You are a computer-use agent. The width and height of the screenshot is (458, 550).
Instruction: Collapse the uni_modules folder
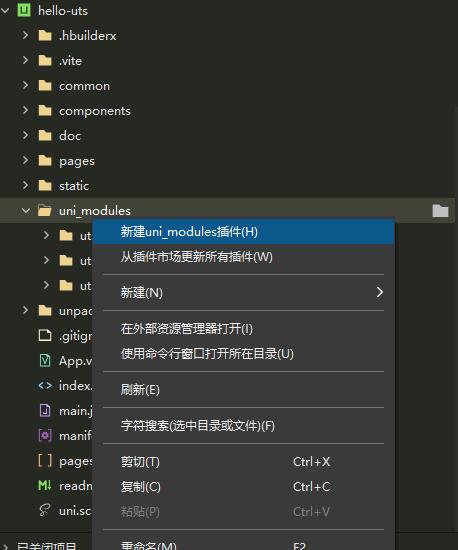(x=26, y=210)
